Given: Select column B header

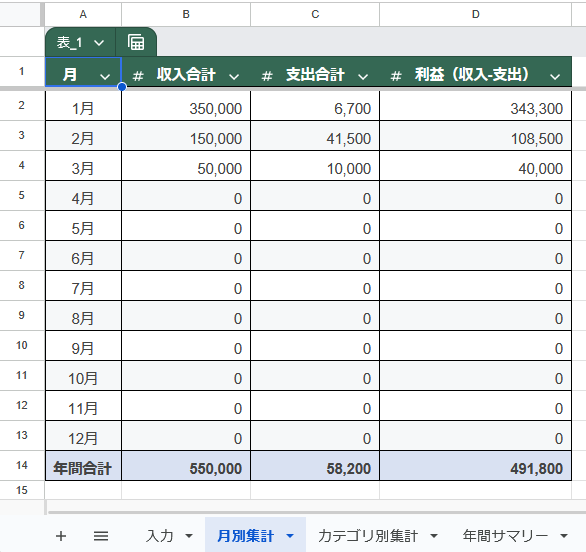Looking at the screenshot, I should pyautogui.click(x=186, y=14).
